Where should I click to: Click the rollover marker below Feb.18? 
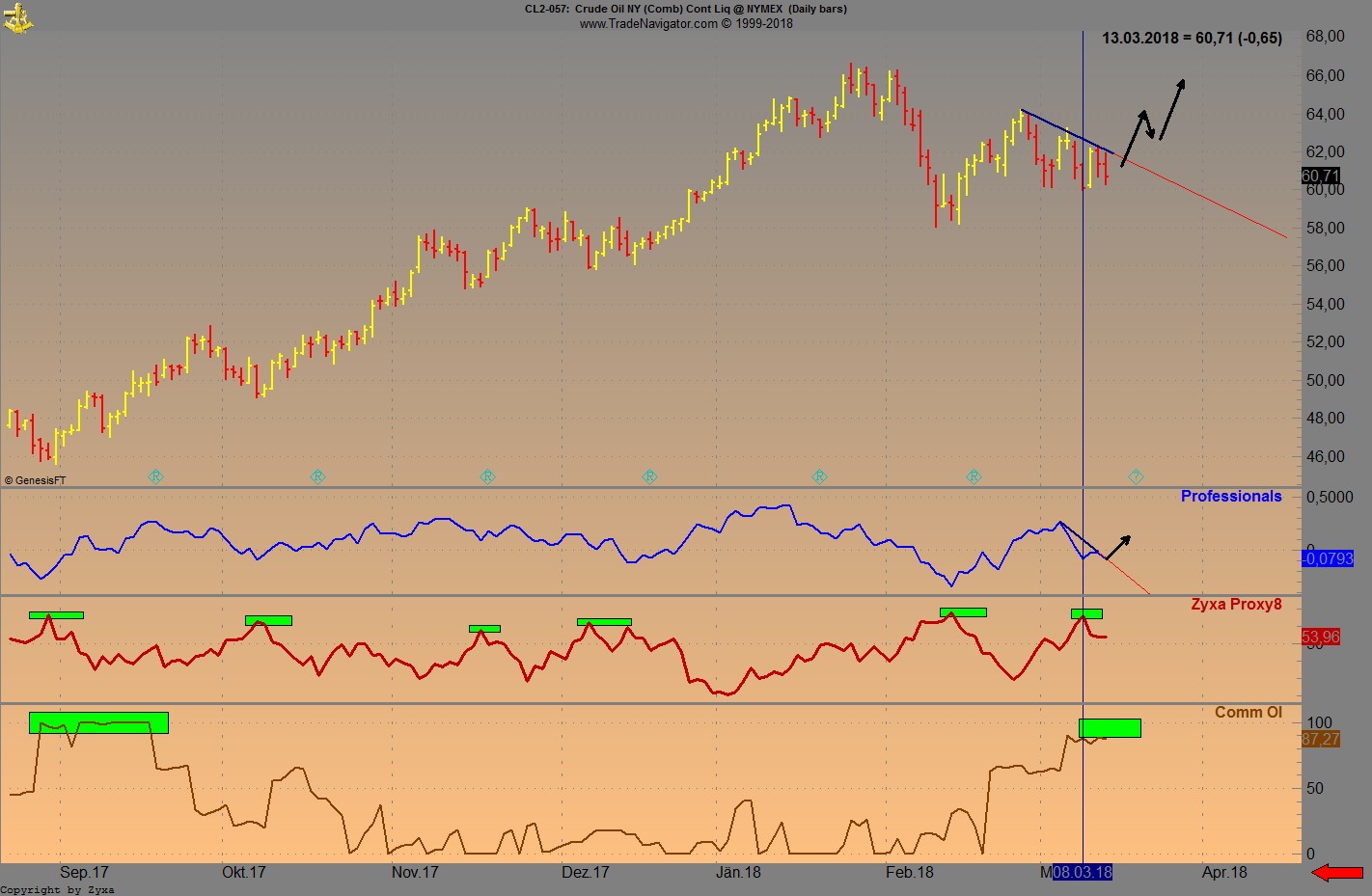click(974, 476)
